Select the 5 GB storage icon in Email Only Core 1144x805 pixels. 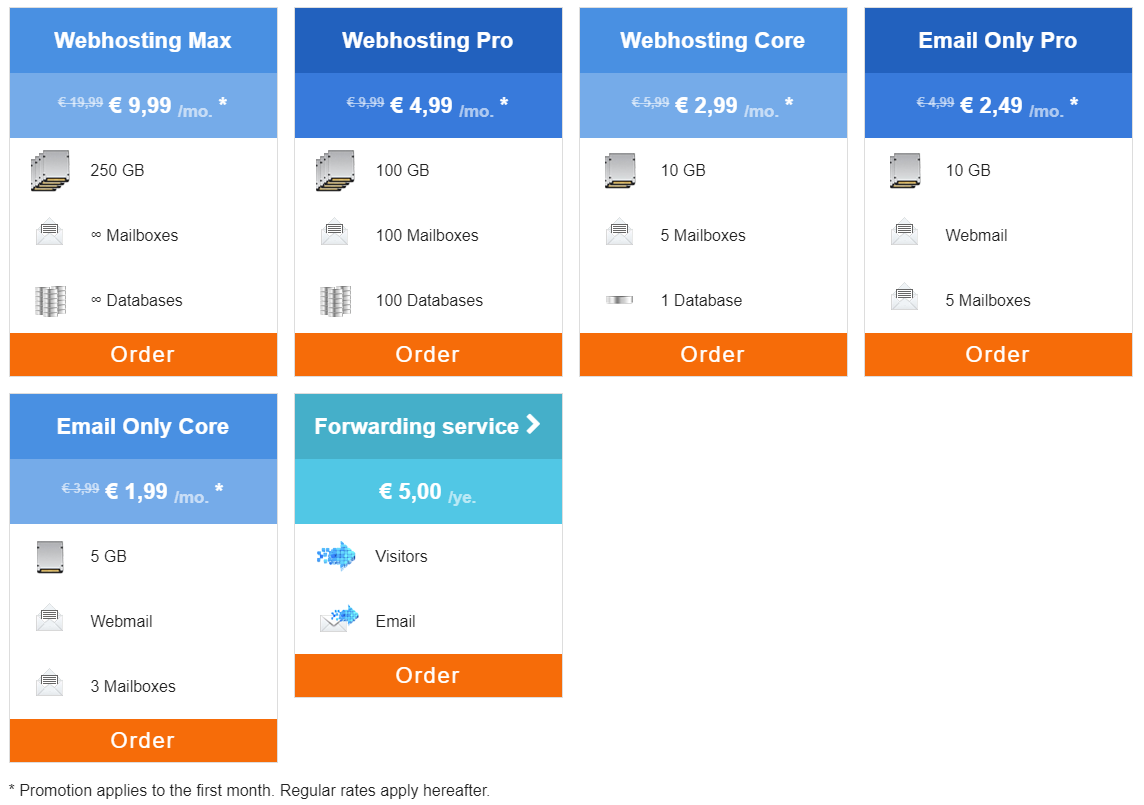pos(50,556)
